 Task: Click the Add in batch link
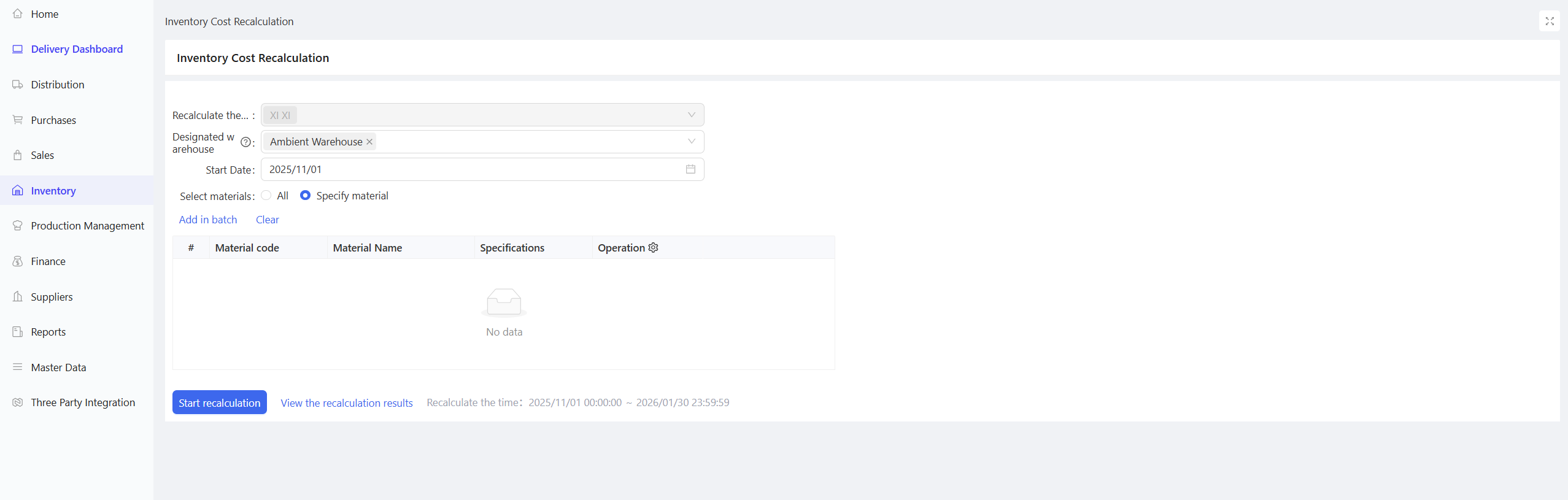(208, 220)
